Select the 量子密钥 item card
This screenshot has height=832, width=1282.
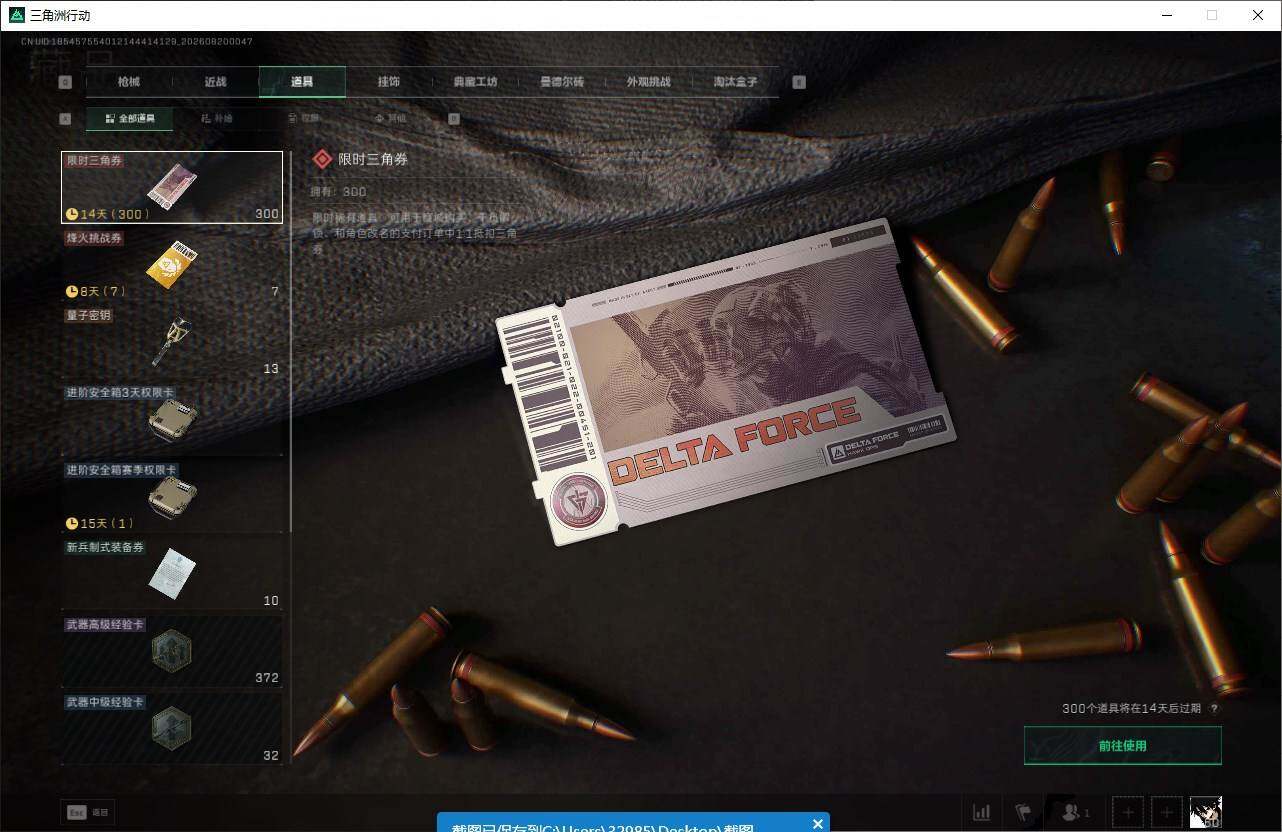click(x=172, y=342)
